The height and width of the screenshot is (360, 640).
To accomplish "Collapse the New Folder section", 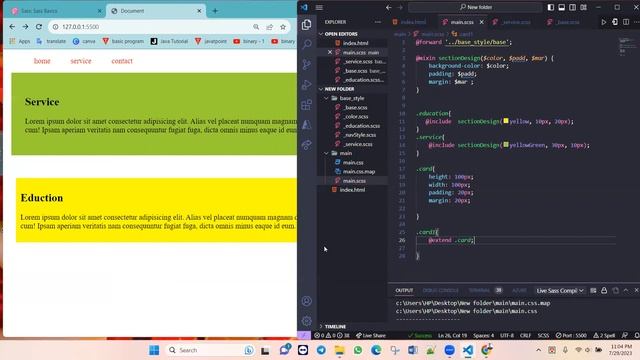I will [353, 89].
